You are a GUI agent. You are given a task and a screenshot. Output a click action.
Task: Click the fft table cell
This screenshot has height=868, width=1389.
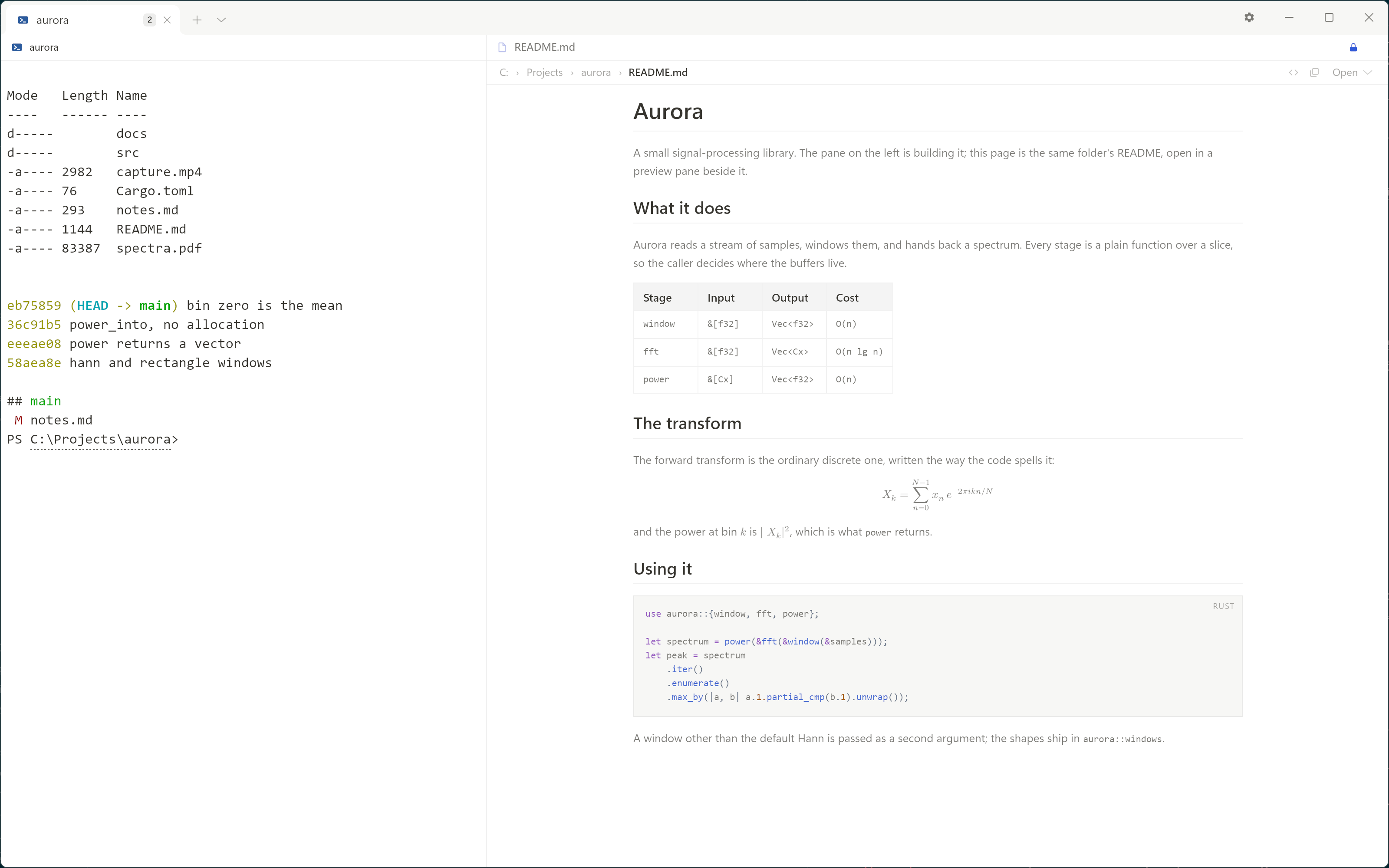pos(666,352)
